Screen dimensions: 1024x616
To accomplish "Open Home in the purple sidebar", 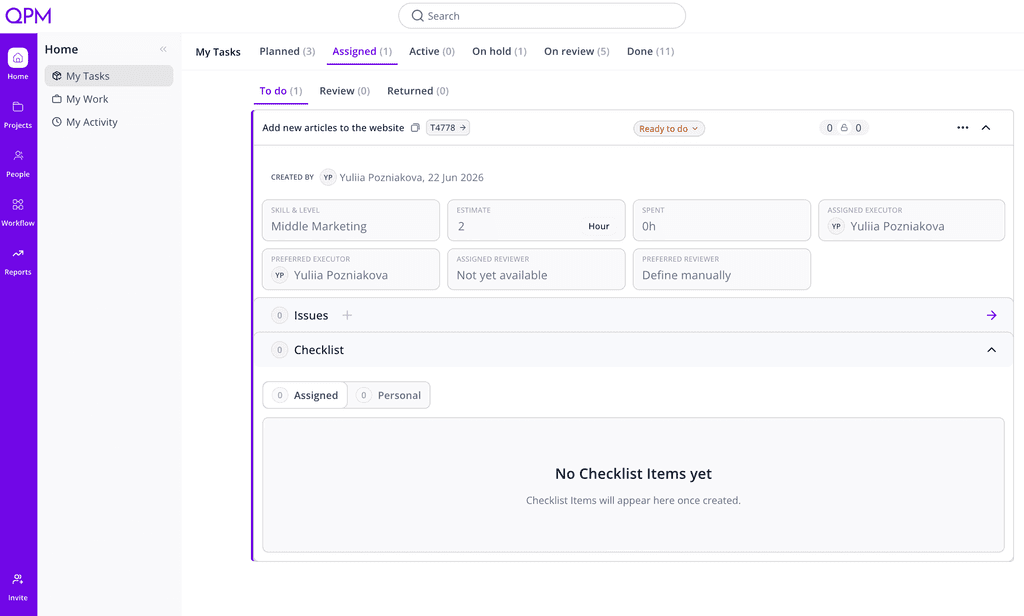I will click(x=18, y=64).
